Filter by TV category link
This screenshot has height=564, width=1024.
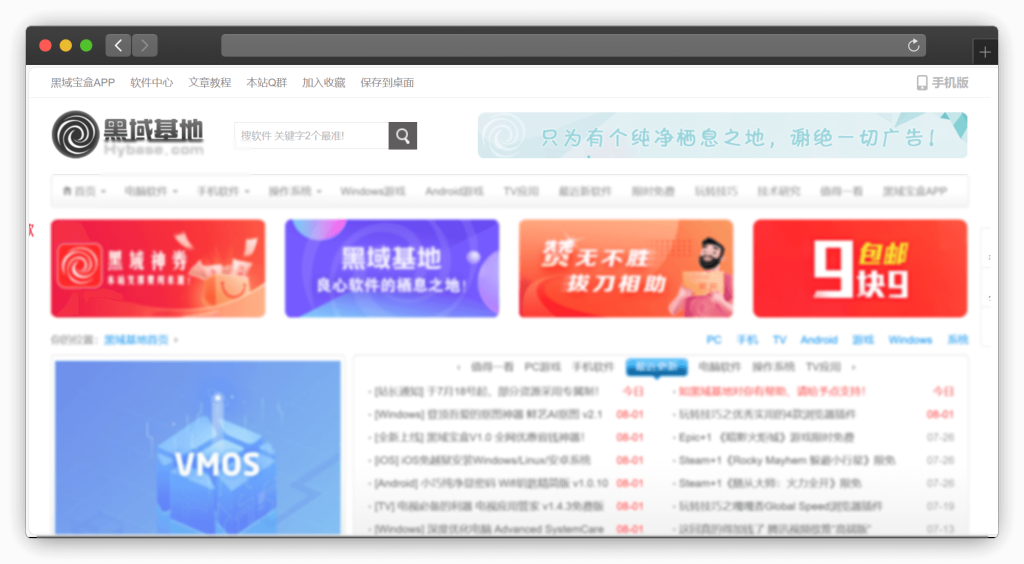click(x=779, y=339)
